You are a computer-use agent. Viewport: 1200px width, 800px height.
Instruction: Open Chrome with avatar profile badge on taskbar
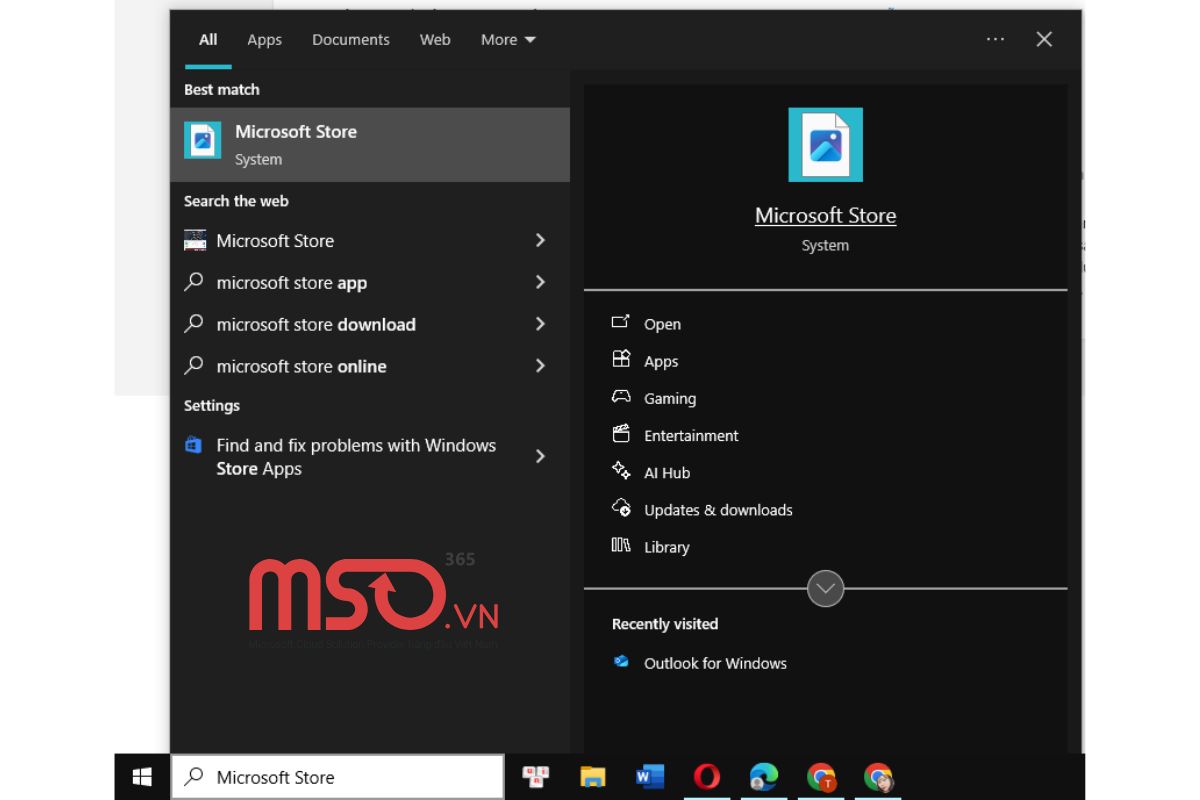(878, 777)
